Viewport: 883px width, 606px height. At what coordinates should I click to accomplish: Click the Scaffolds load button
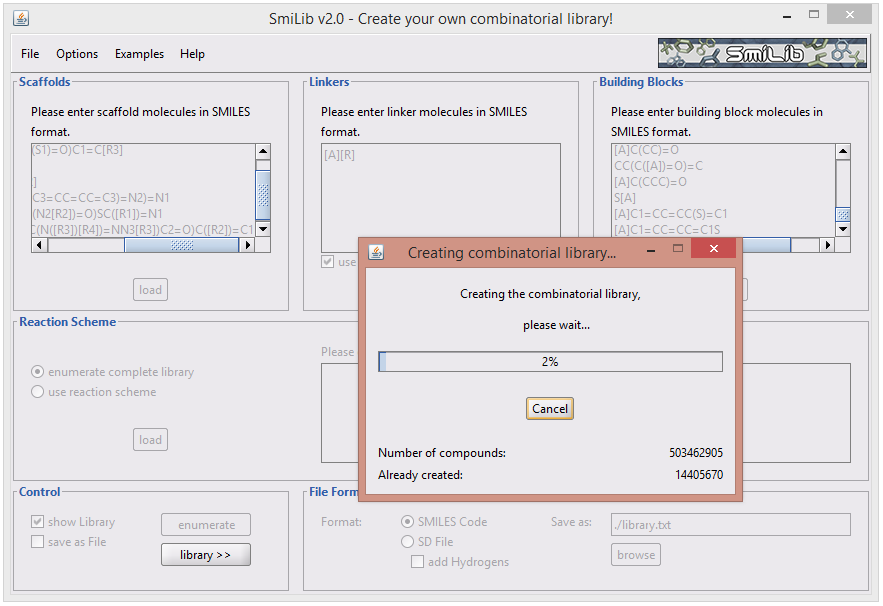point(150,289)
